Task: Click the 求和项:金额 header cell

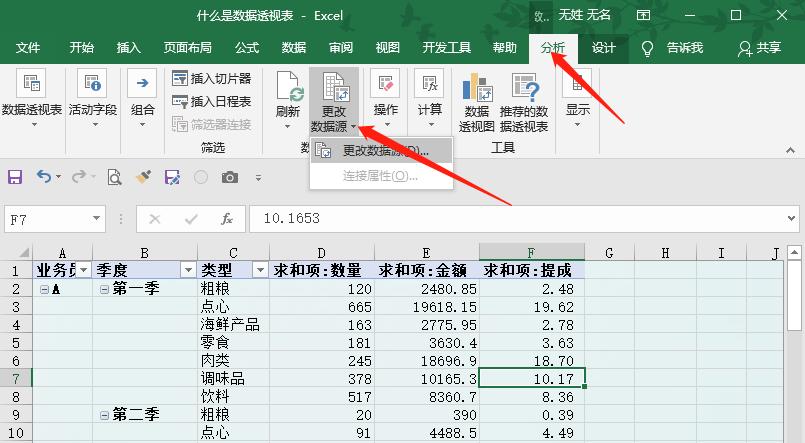Action: click(x=427, y=270)
